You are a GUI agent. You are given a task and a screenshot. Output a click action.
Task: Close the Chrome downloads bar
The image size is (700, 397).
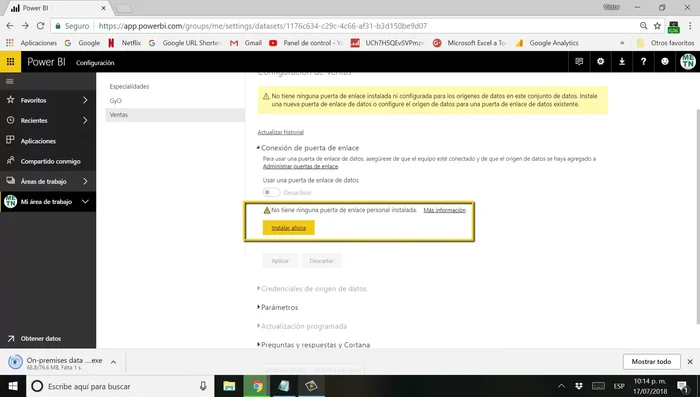(690, 362)
